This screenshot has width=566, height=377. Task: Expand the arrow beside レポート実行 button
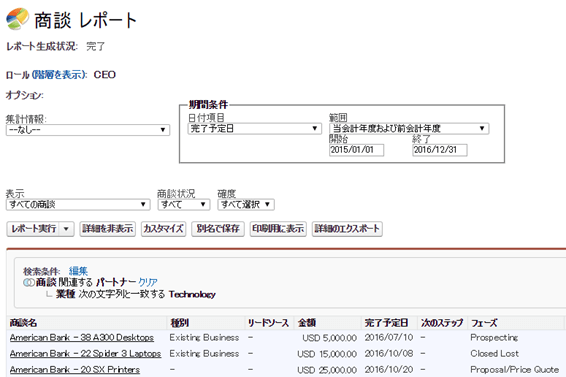[66, 229]
